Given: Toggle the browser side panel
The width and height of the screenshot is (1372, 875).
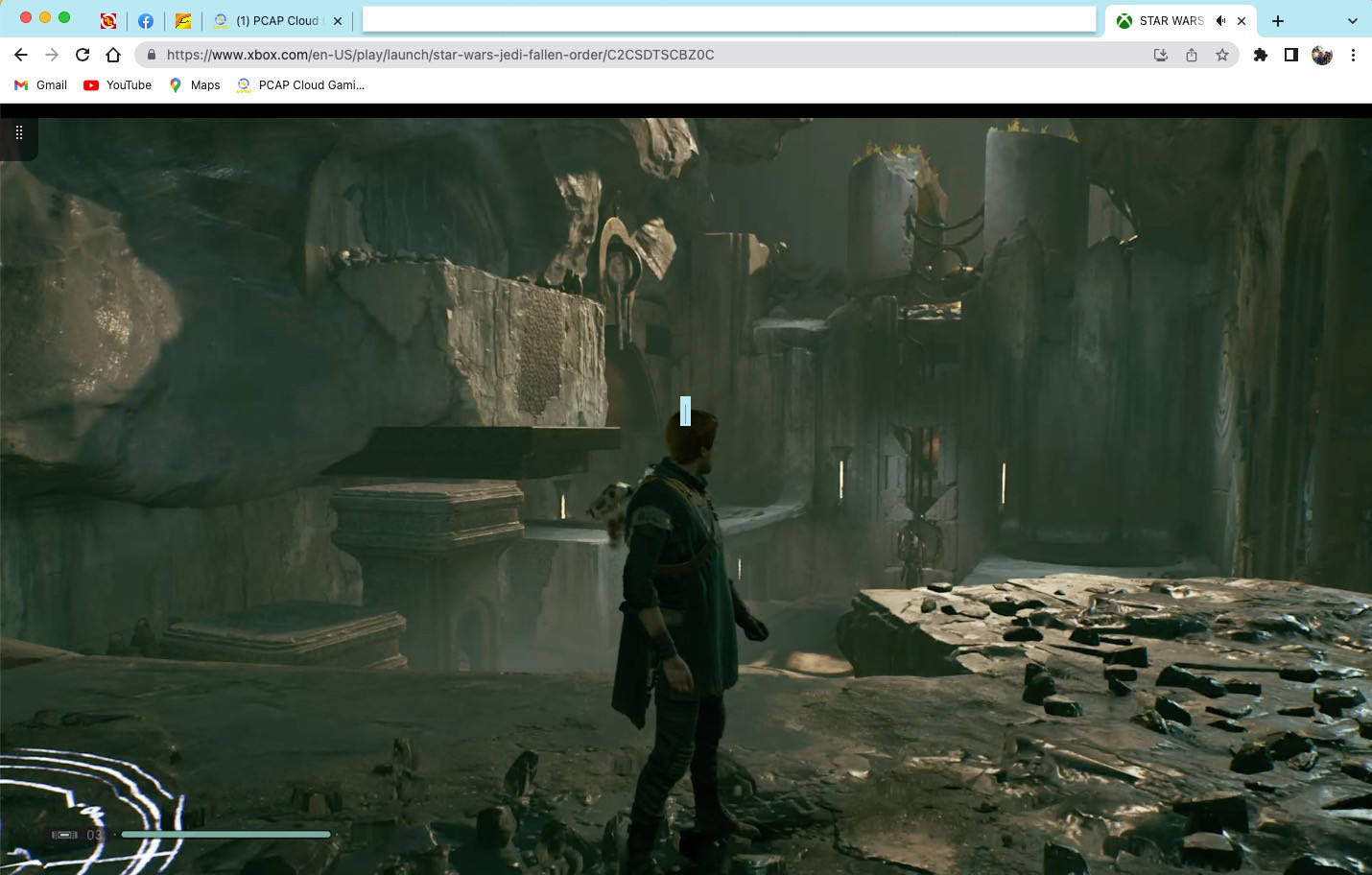Looking at the screenshot, I should tap(1291, 55).
